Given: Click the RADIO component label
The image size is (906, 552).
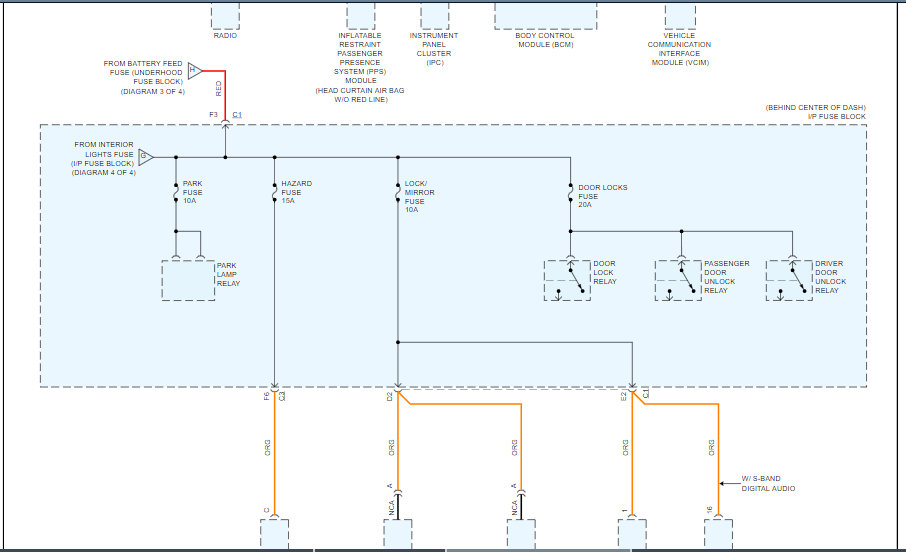Looking at the screenshot, I should pyautogui.click(x=225, y=36).
